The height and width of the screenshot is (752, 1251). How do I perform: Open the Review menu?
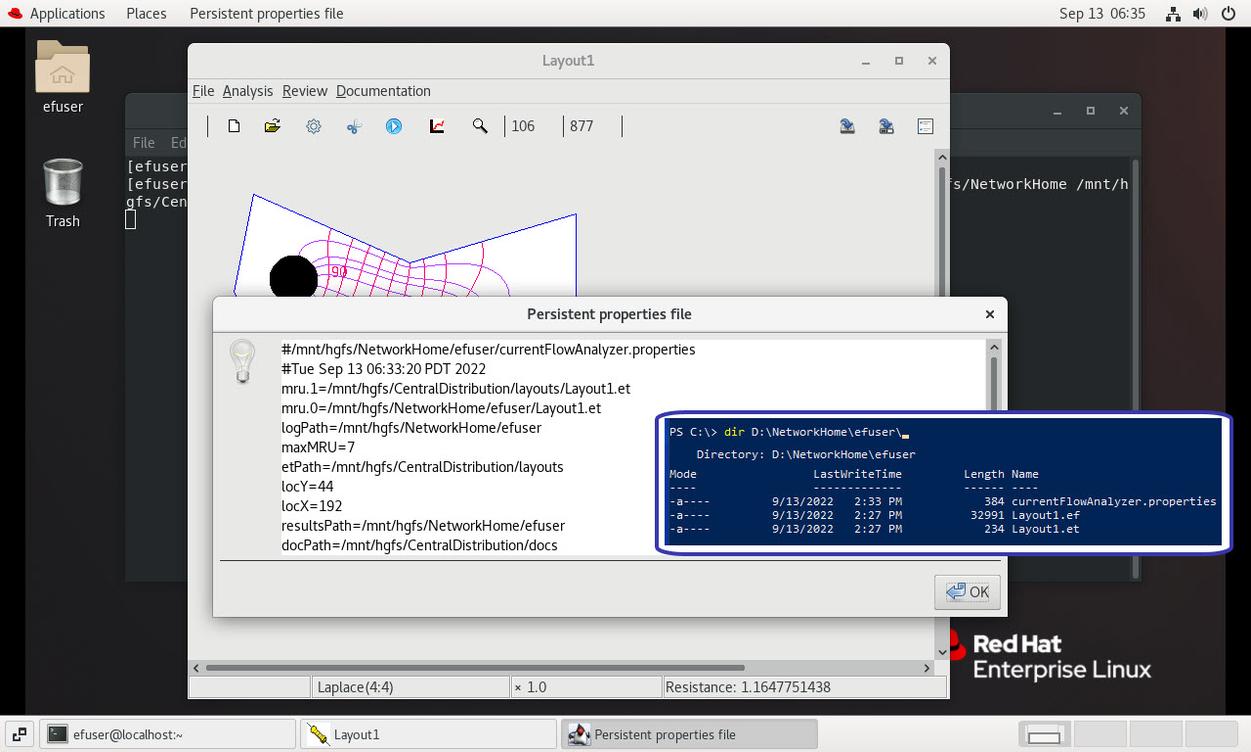(304, 91)
